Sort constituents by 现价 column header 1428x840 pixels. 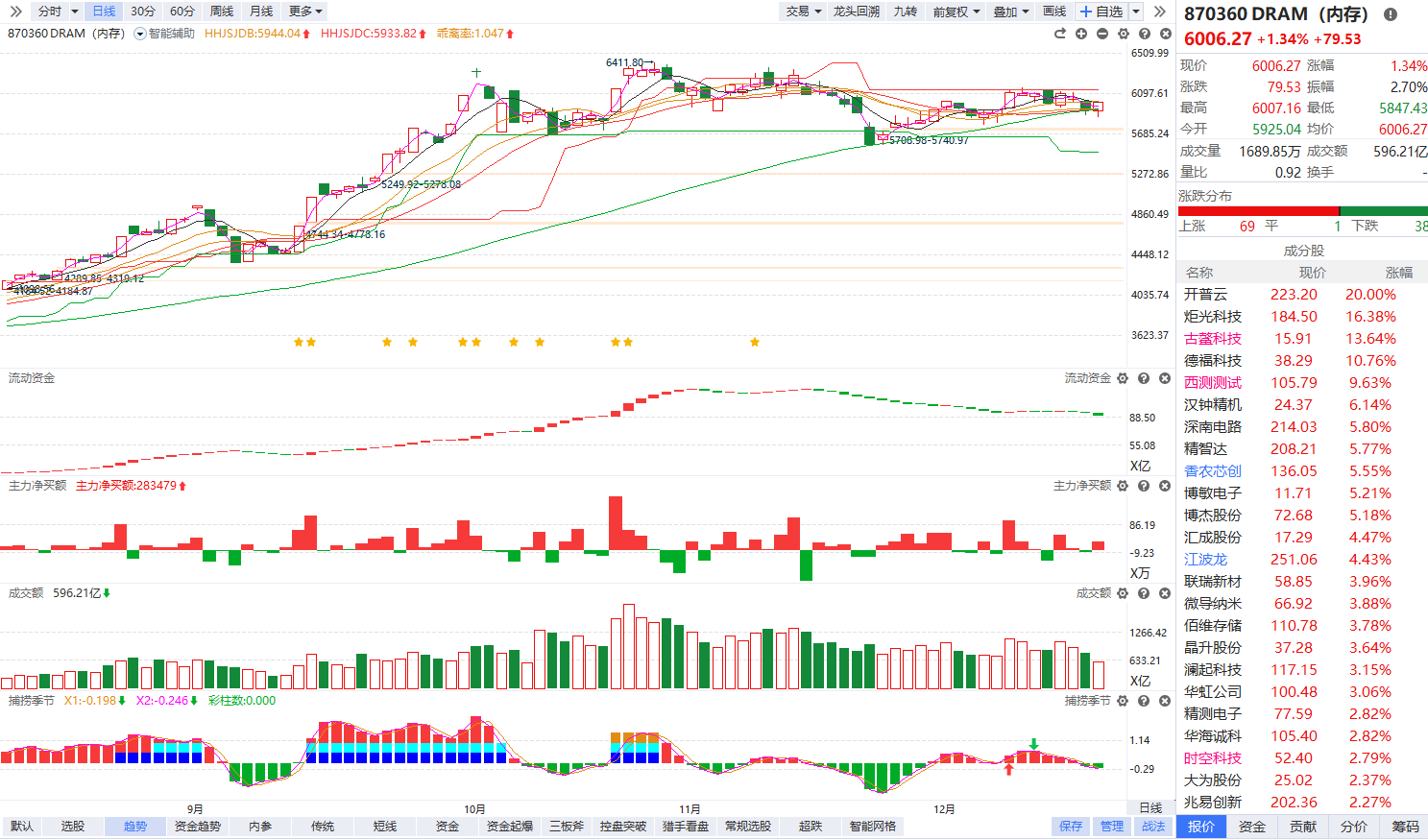click(x=1312, y=273)
